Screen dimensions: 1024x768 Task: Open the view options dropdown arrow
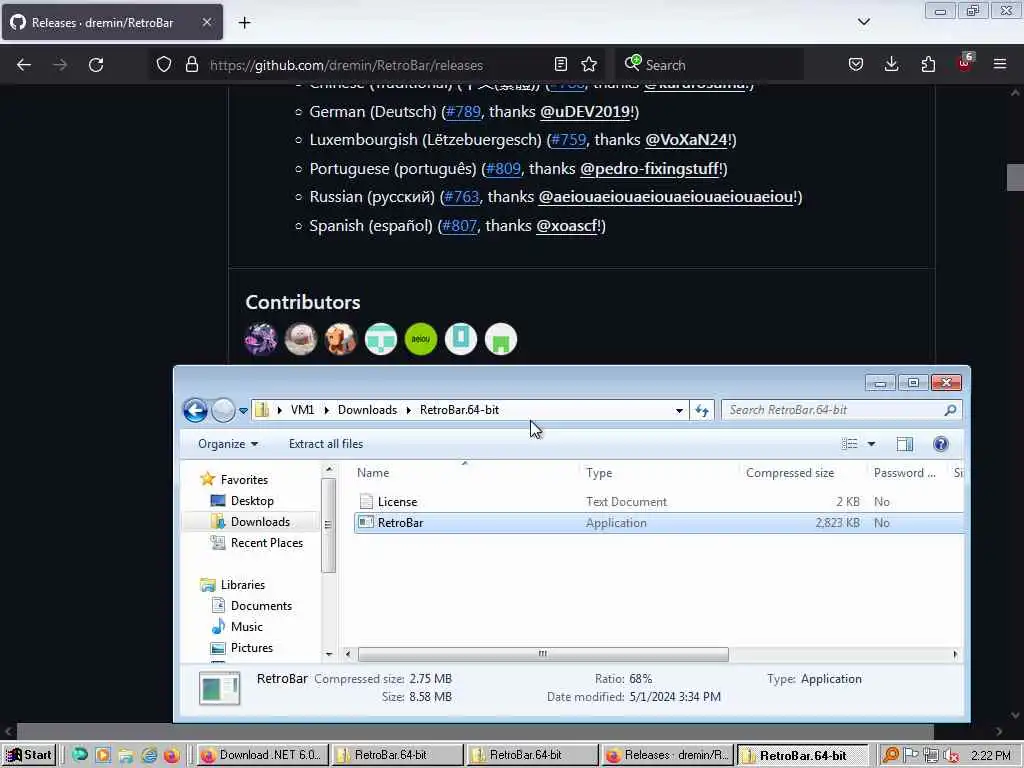coord(871,444)
